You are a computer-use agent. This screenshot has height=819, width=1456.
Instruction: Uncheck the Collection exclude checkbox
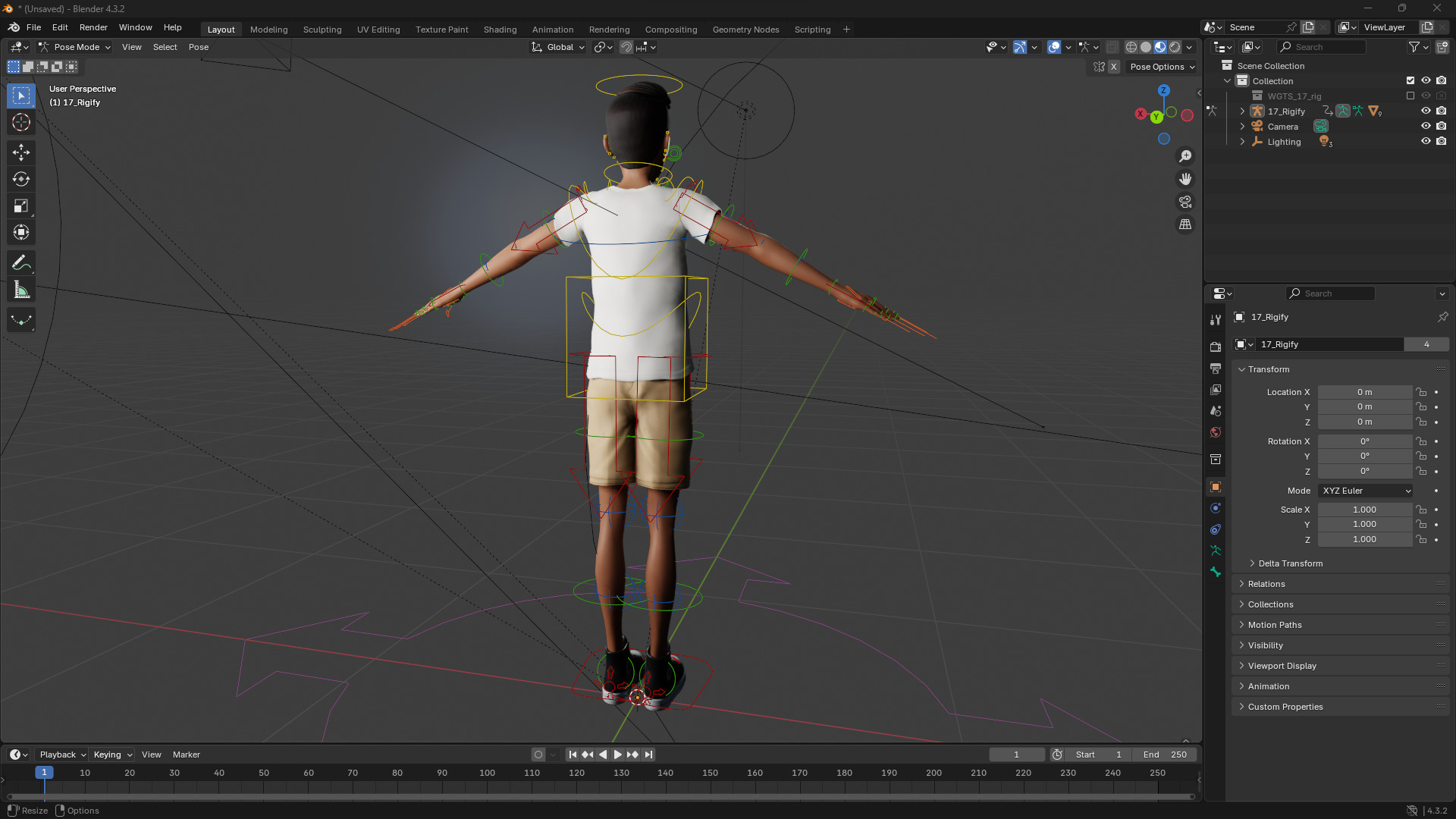[x=1410, y=80]
